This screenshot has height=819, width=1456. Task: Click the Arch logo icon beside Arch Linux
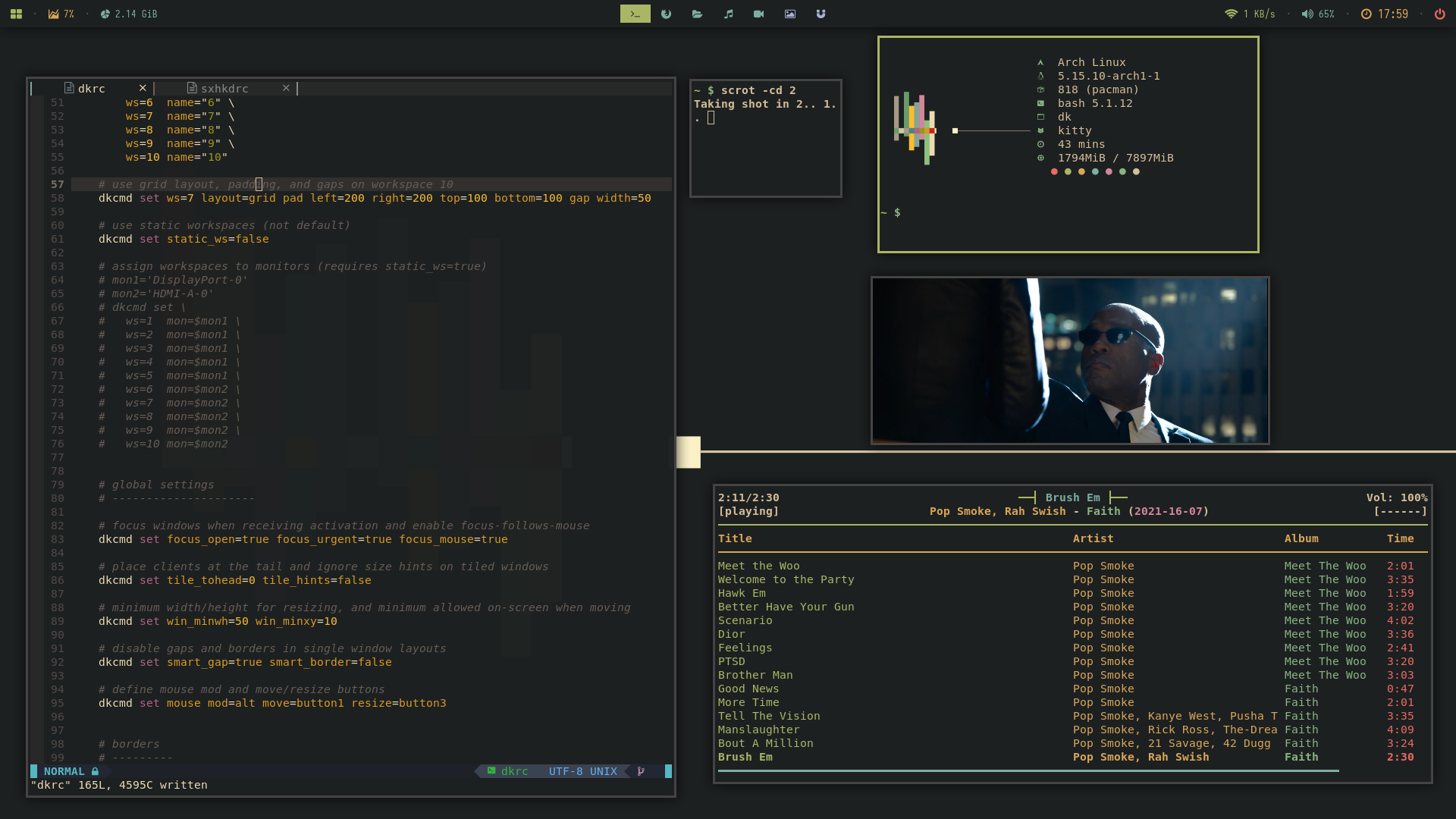point(1040,62)
